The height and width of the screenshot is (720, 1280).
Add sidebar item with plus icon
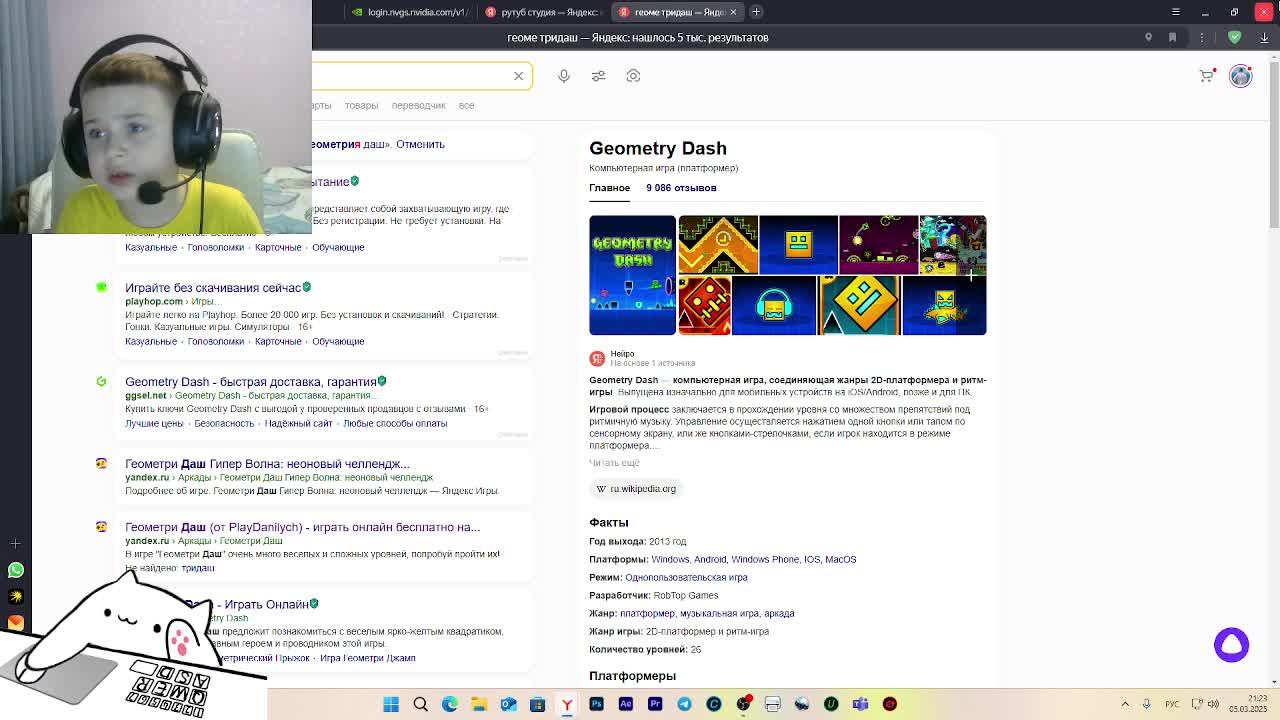pyautogui.click(x=15, y=544)
